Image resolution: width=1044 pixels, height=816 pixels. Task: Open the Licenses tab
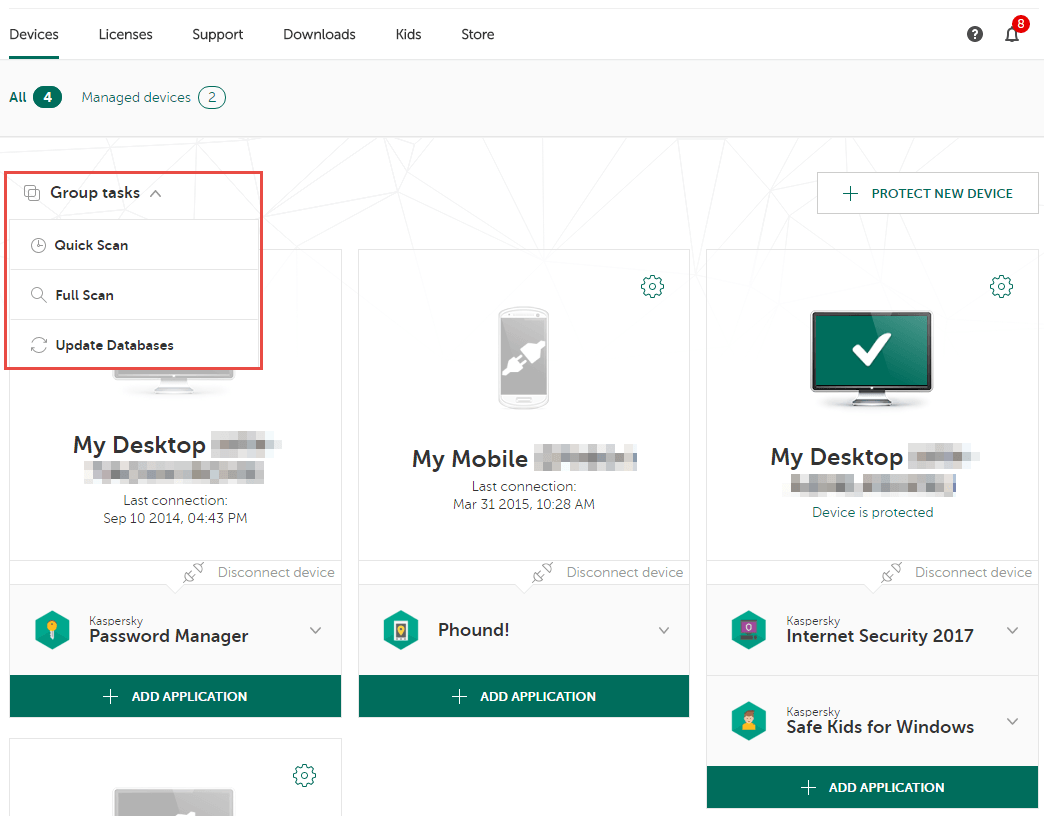point(125,34)
